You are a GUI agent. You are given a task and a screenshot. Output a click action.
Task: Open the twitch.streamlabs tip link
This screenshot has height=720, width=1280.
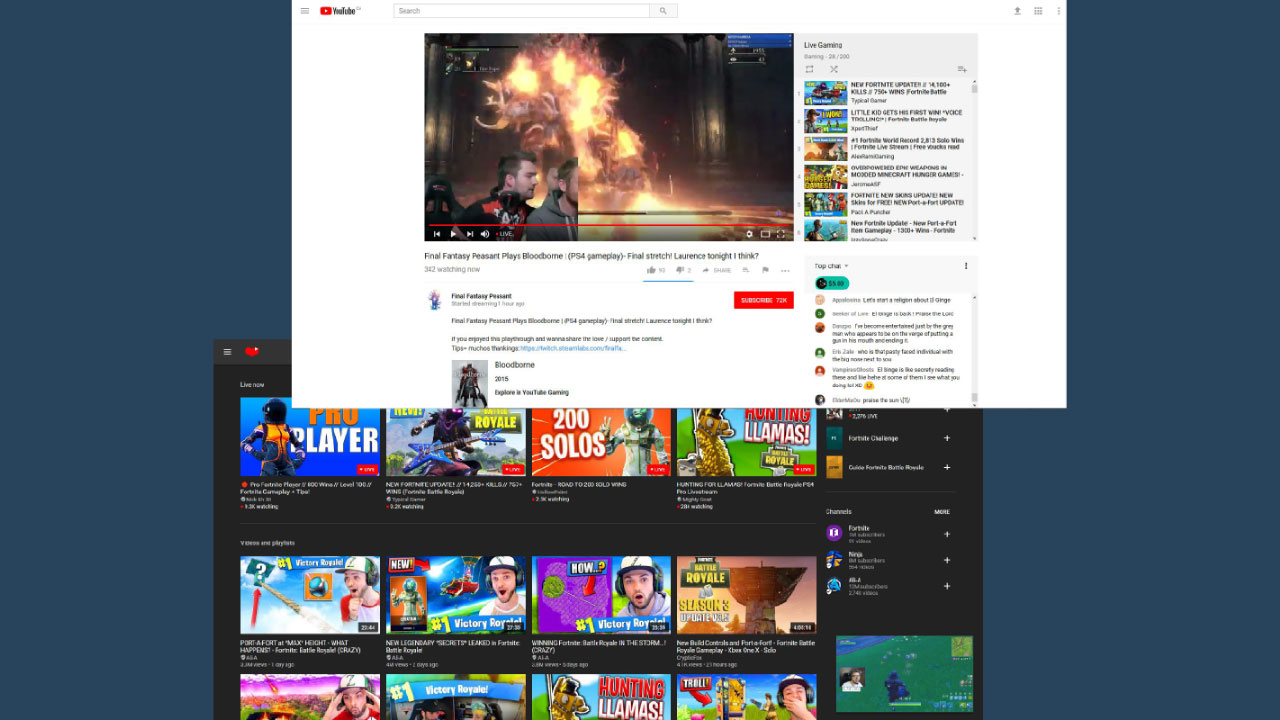(x=573, y=348)
